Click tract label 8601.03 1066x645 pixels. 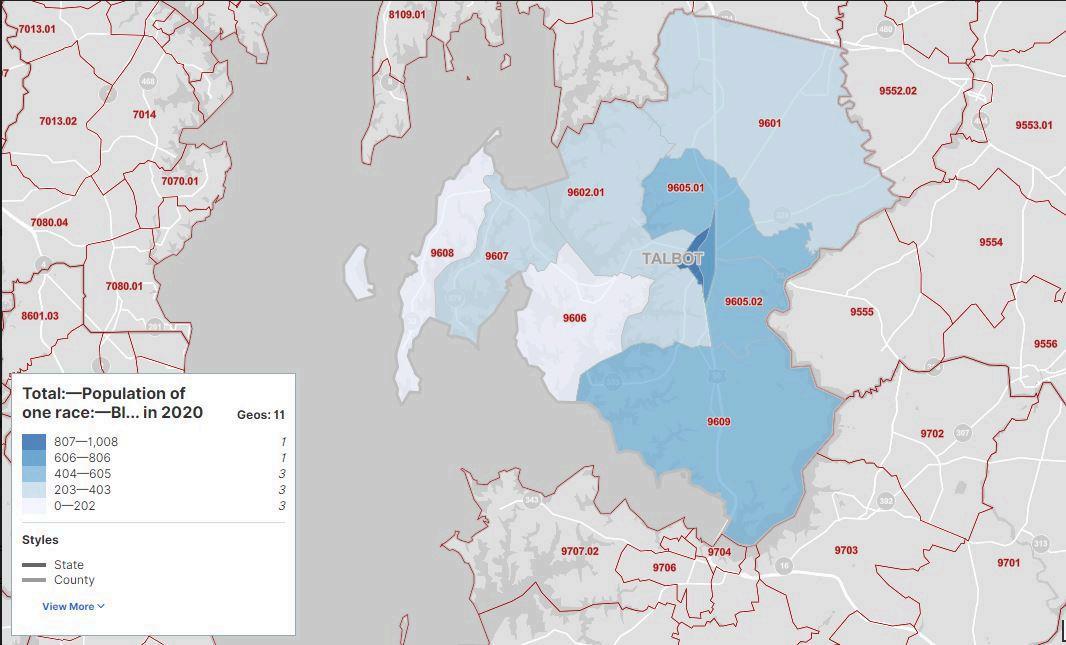coord(39,315)
